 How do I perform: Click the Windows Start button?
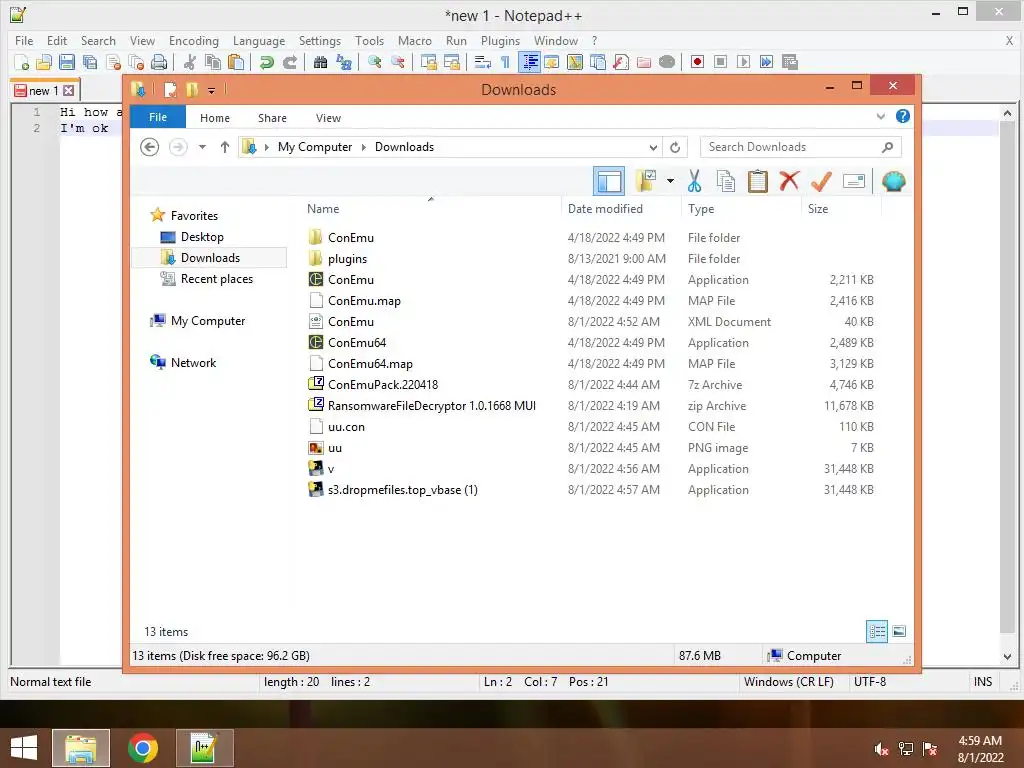(x=24, y=748)
